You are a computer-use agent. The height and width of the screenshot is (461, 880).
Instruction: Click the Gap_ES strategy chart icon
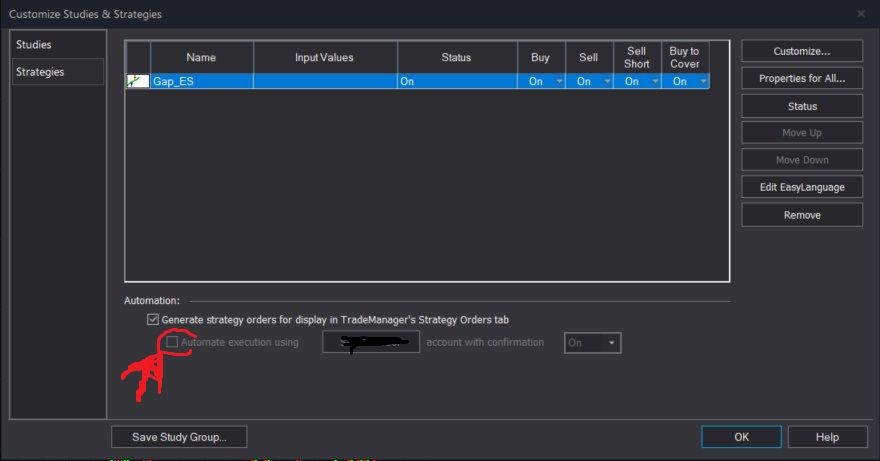[x=138, y=81]
